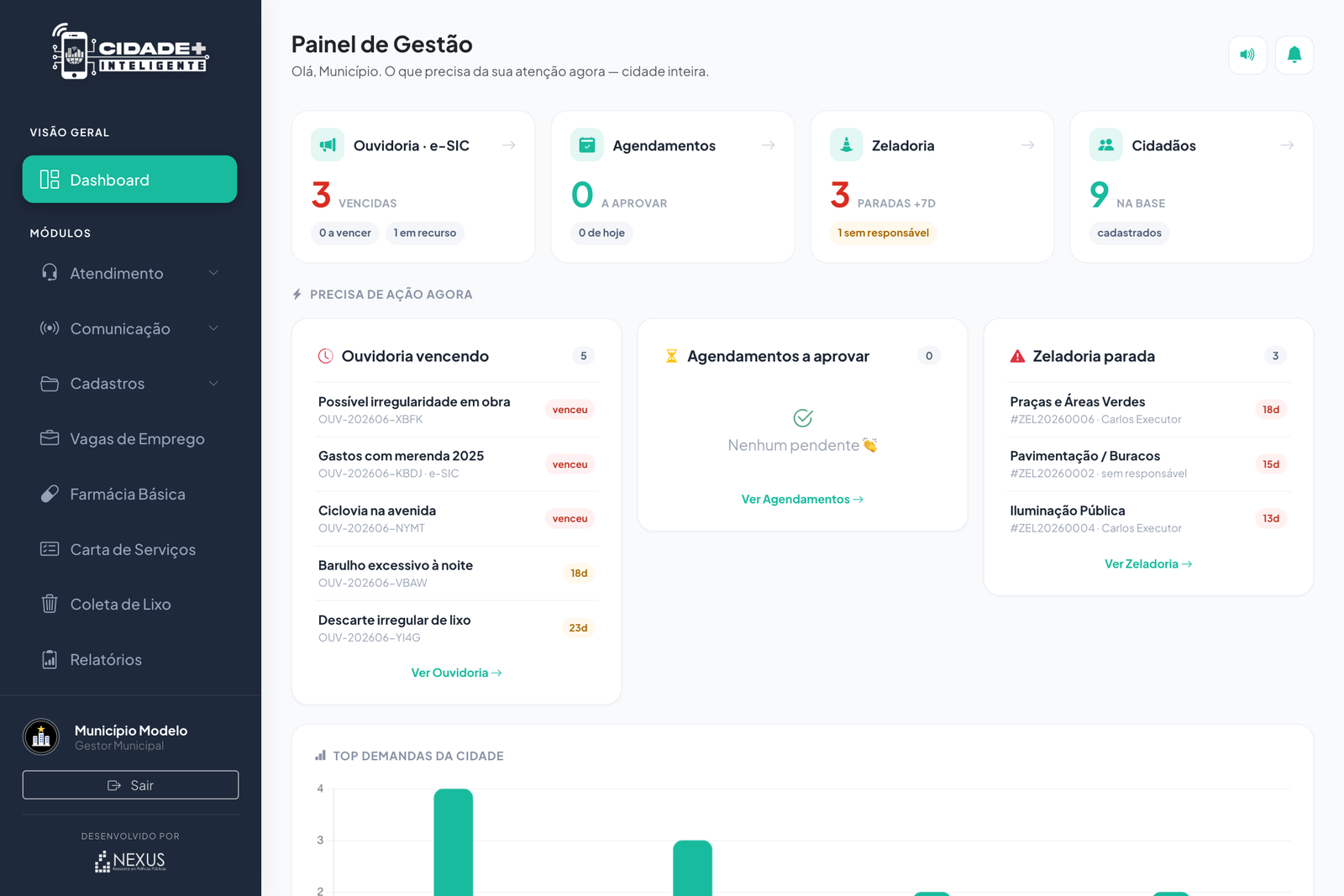Click 'Nenhum pendente' empty state text

pyautogui.click(x=802, y=445)
